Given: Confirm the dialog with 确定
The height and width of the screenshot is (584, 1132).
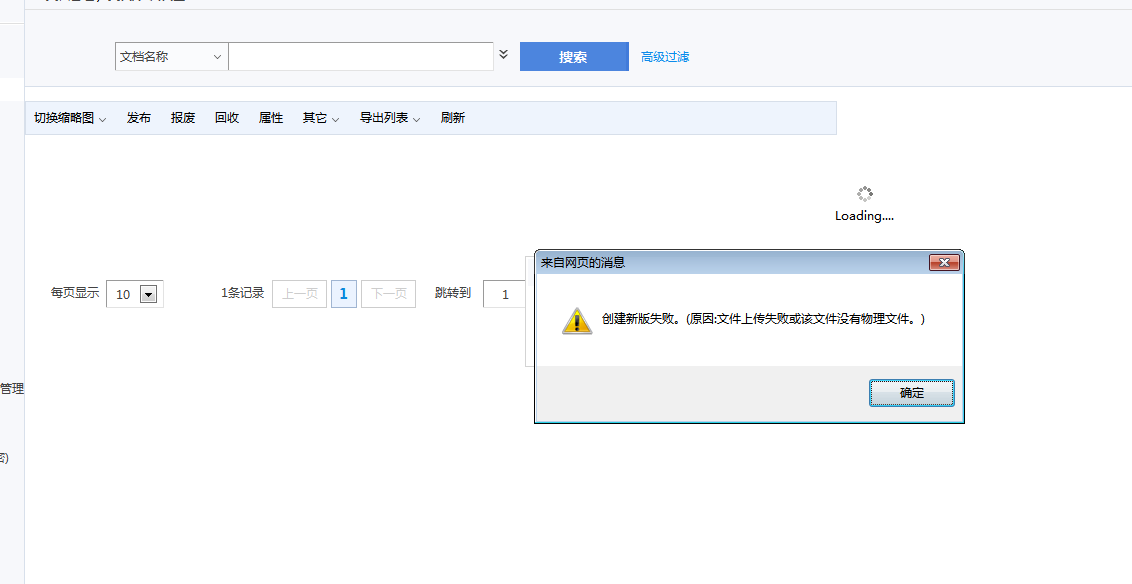Looking at the screenshot, I should [x=912, y=393].
